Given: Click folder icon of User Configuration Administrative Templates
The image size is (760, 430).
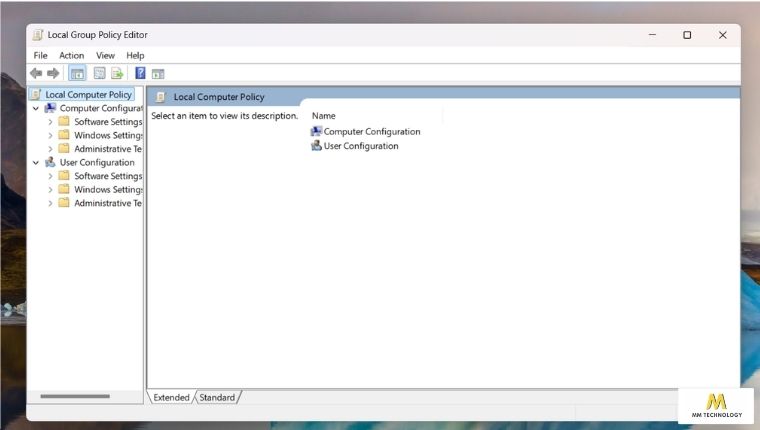Looking at the screenshot, I should pyautogui.click(x=64, y=203).
